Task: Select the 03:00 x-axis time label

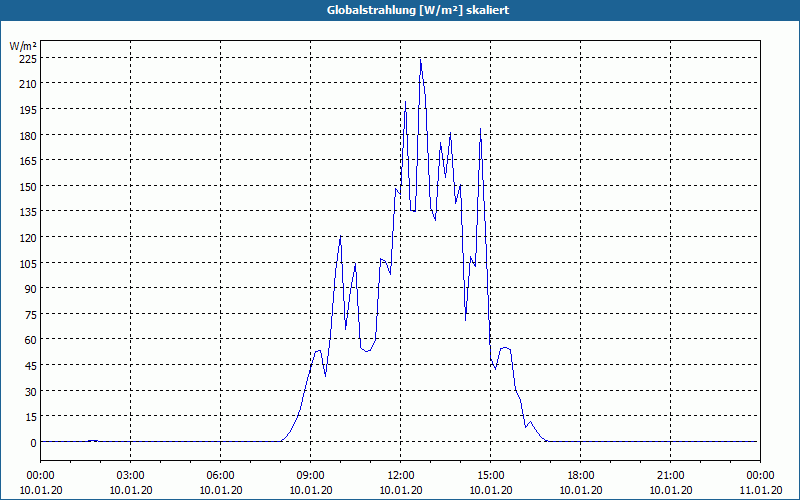Action: 131,476
